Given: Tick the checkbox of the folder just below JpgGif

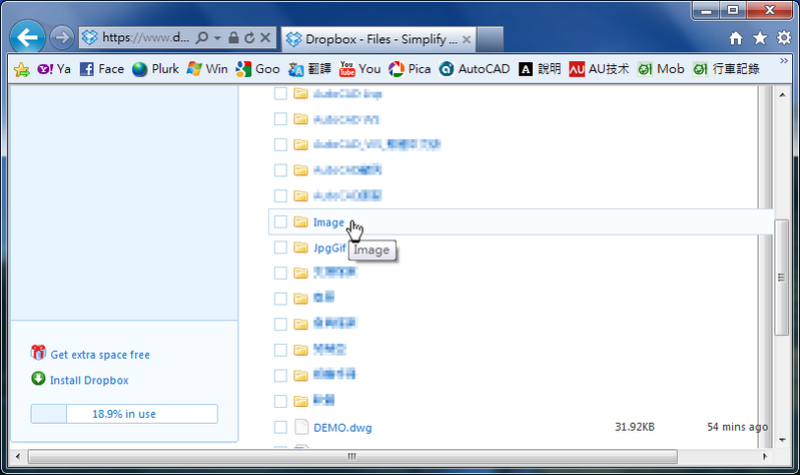Looking at the screenshot, I should click(x=280, y=273).
